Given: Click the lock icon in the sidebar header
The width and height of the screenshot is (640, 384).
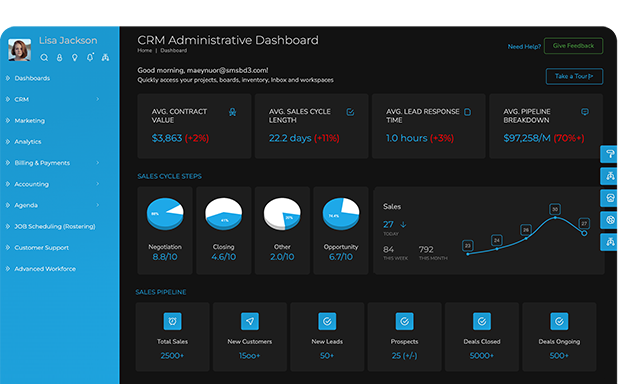Looking at the screenshot, I should point(60,58).
